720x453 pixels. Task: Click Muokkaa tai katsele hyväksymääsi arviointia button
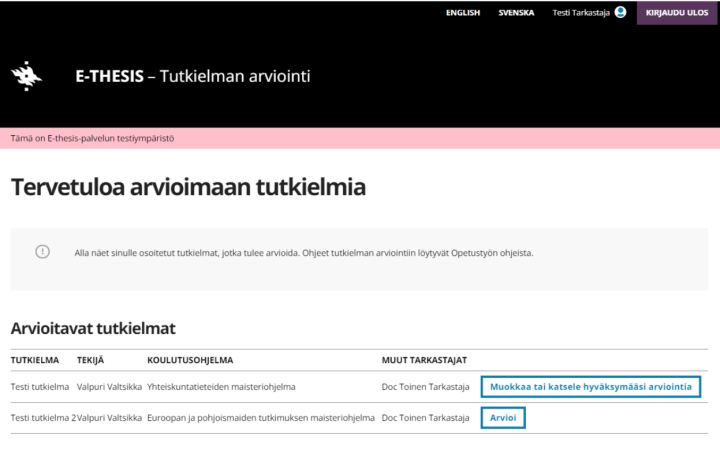[591, 387]
